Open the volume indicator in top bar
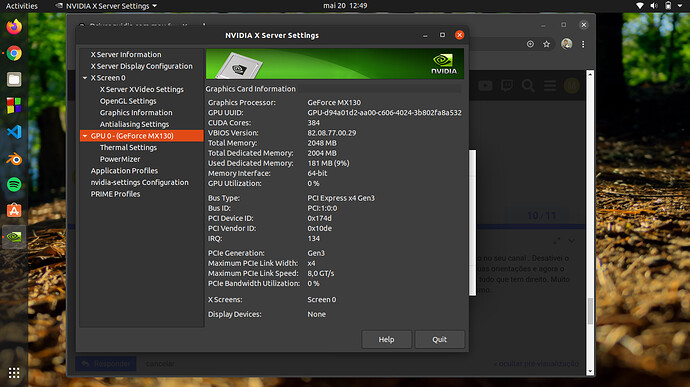Viewport: 690px width, 387px height. click(654, 6)
